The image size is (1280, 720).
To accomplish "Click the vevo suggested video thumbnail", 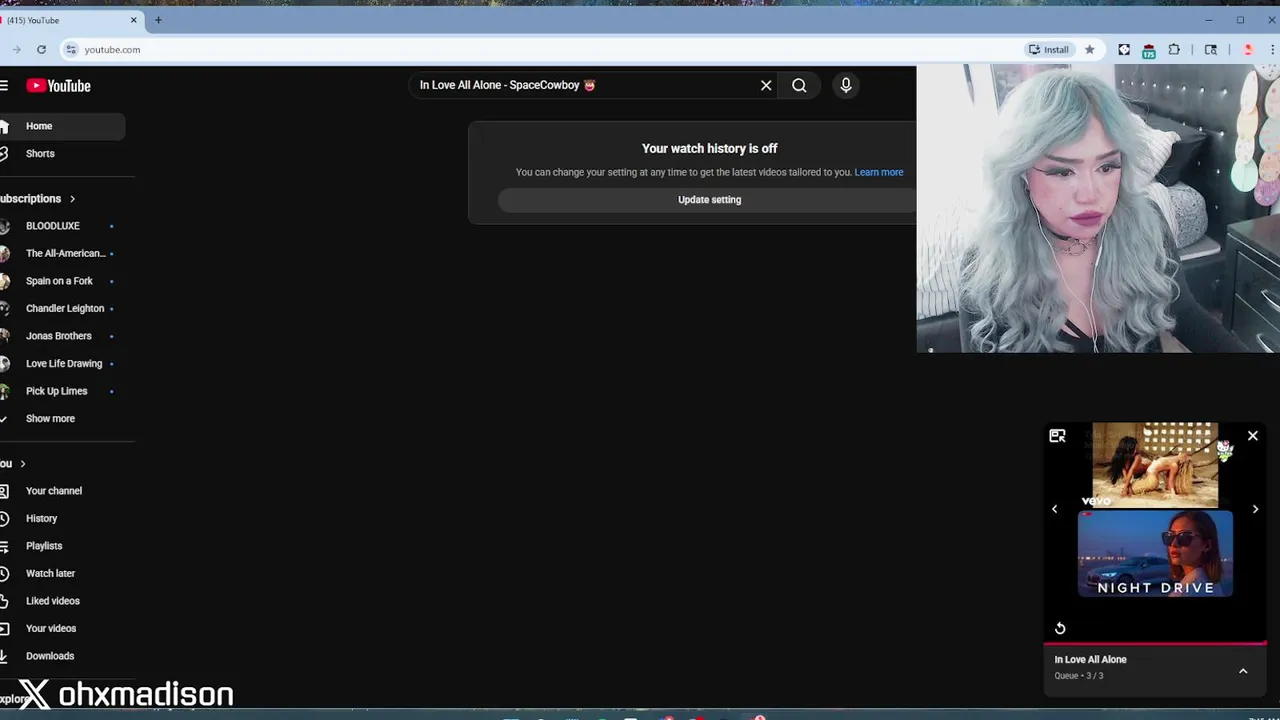I will pos(1155,465).
